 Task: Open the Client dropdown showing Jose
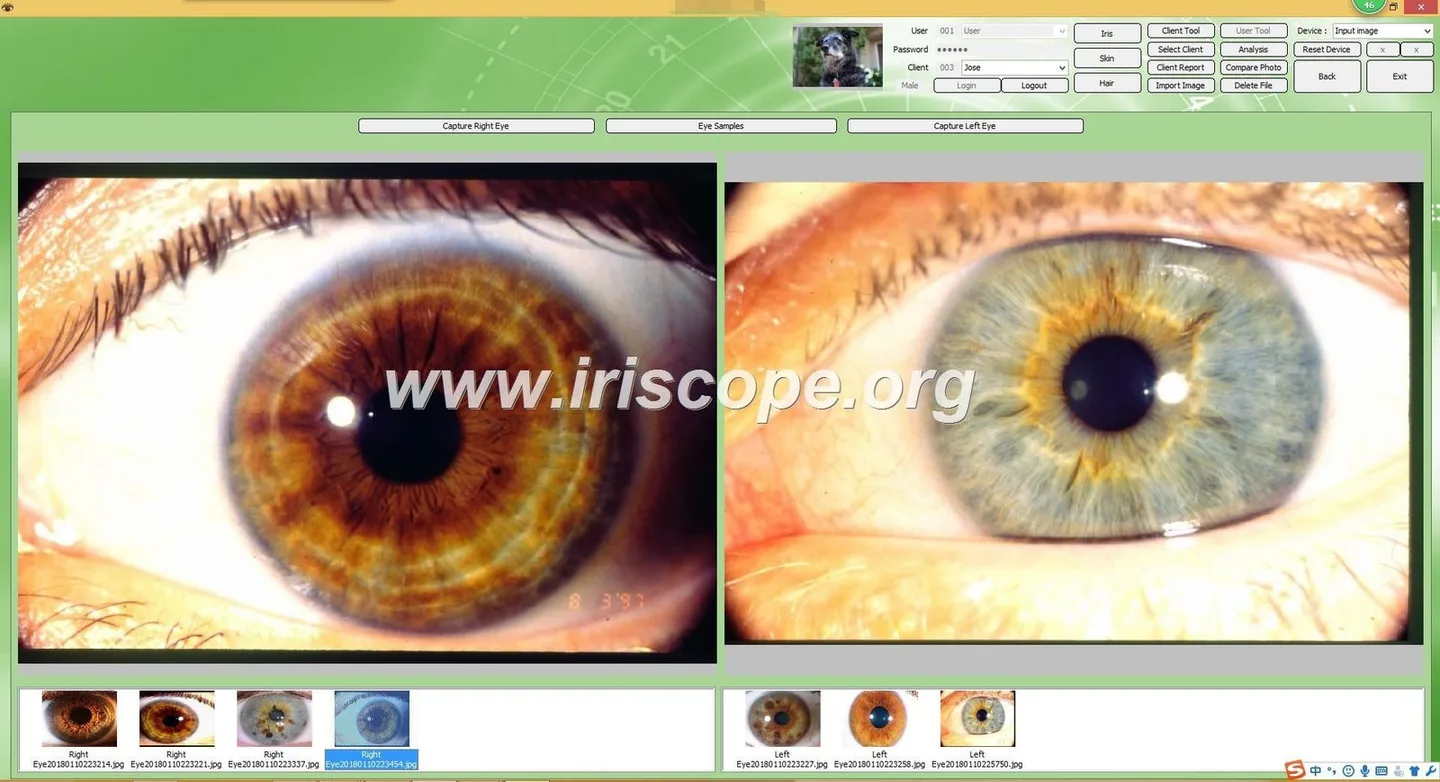(x=1014, y=67)
